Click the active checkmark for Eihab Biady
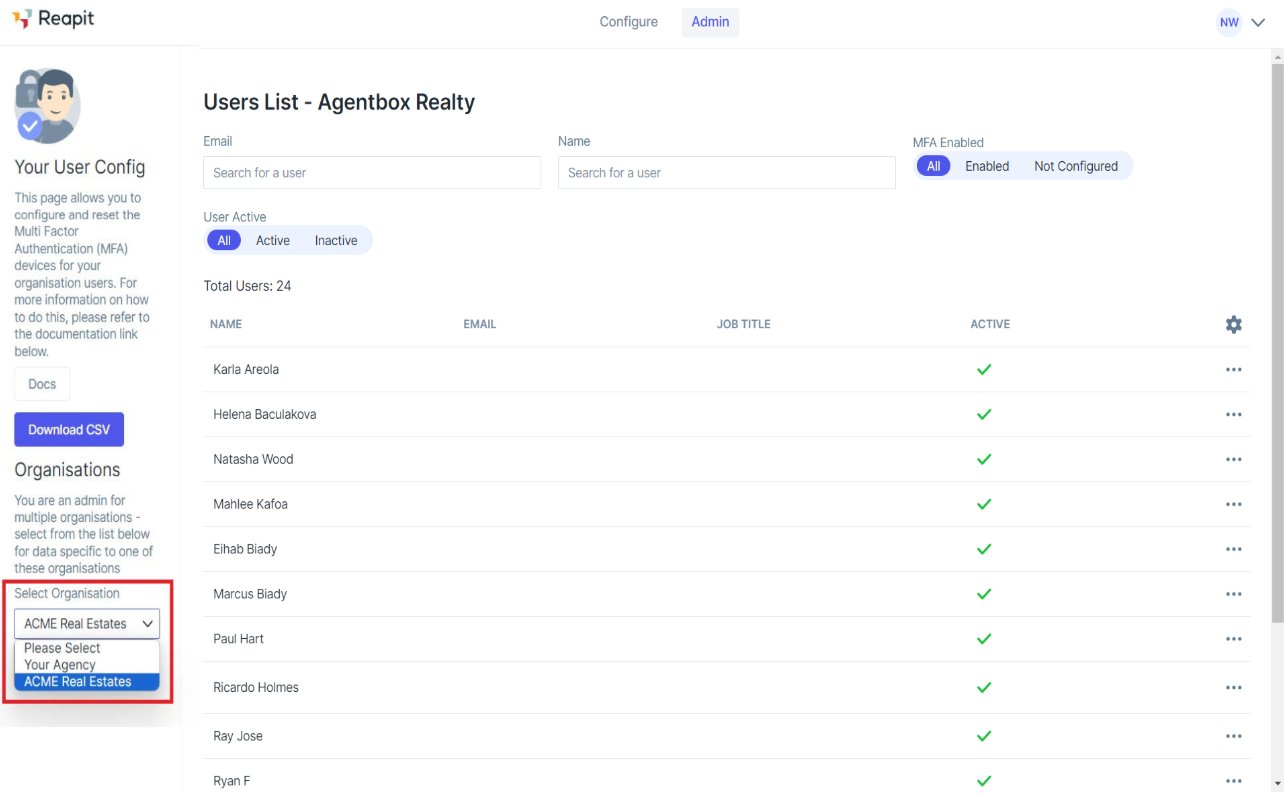Viewport: 1284px width, 797px height. (984, 549)
